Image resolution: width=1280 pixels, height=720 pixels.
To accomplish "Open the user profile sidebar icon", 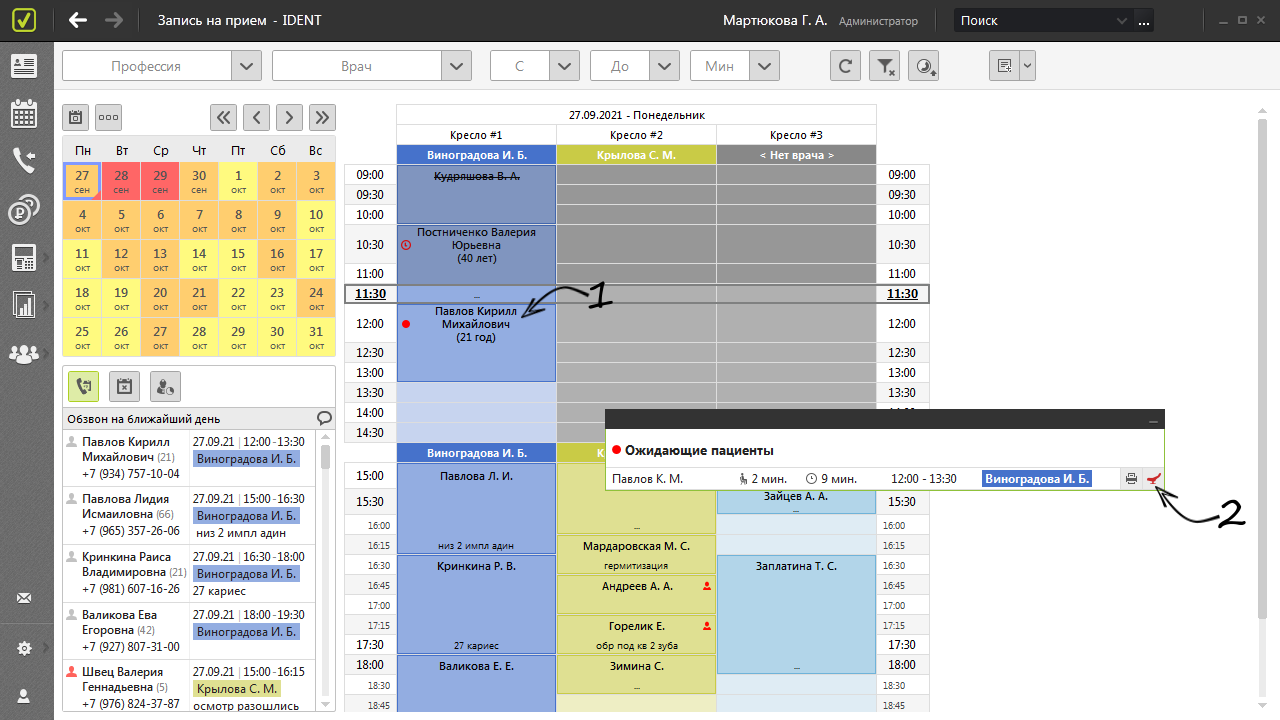I will 24,695.
